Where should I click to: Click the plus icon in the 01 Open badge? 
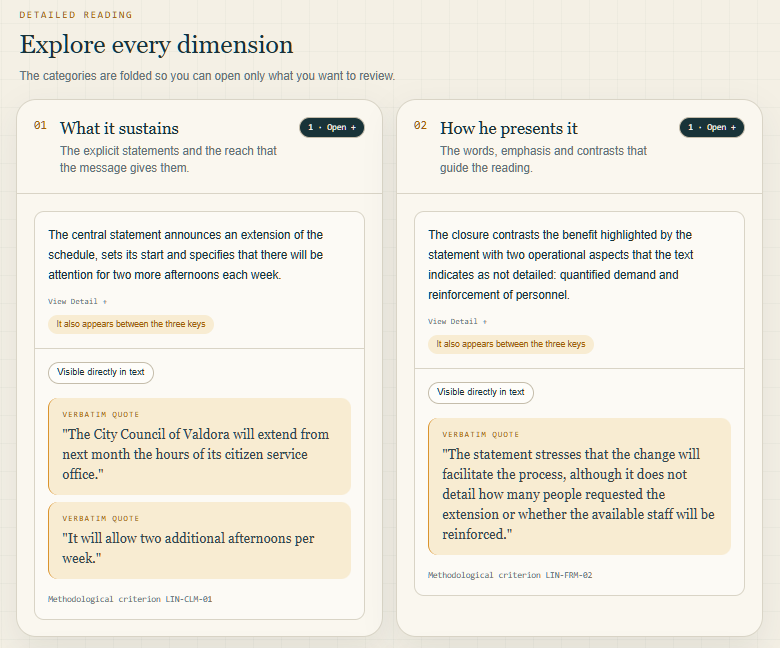(x=353, y=128)
